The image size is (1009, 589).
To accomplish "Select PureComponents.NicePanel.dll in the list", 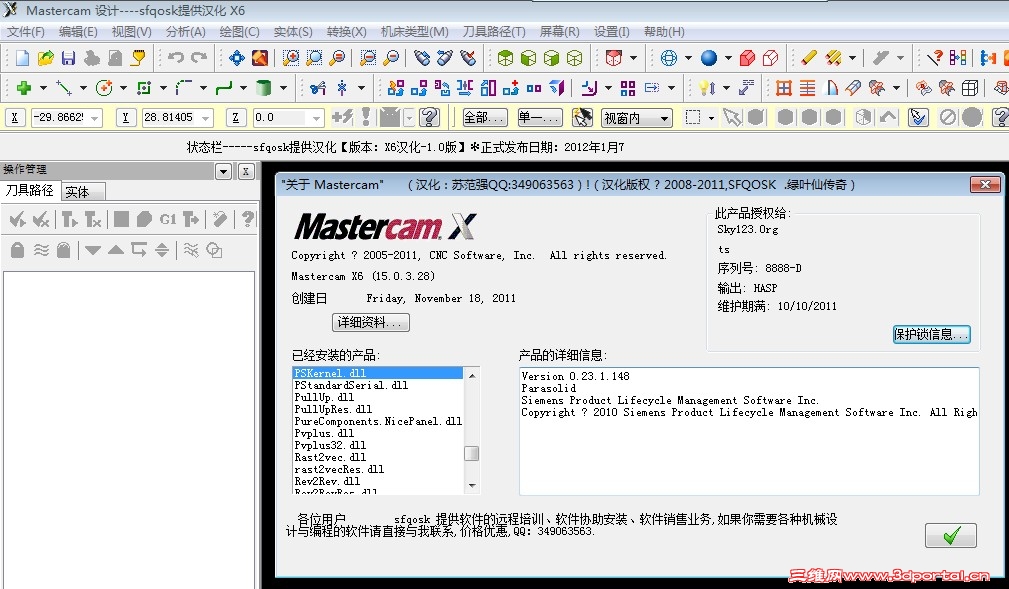I will [378, 421].
